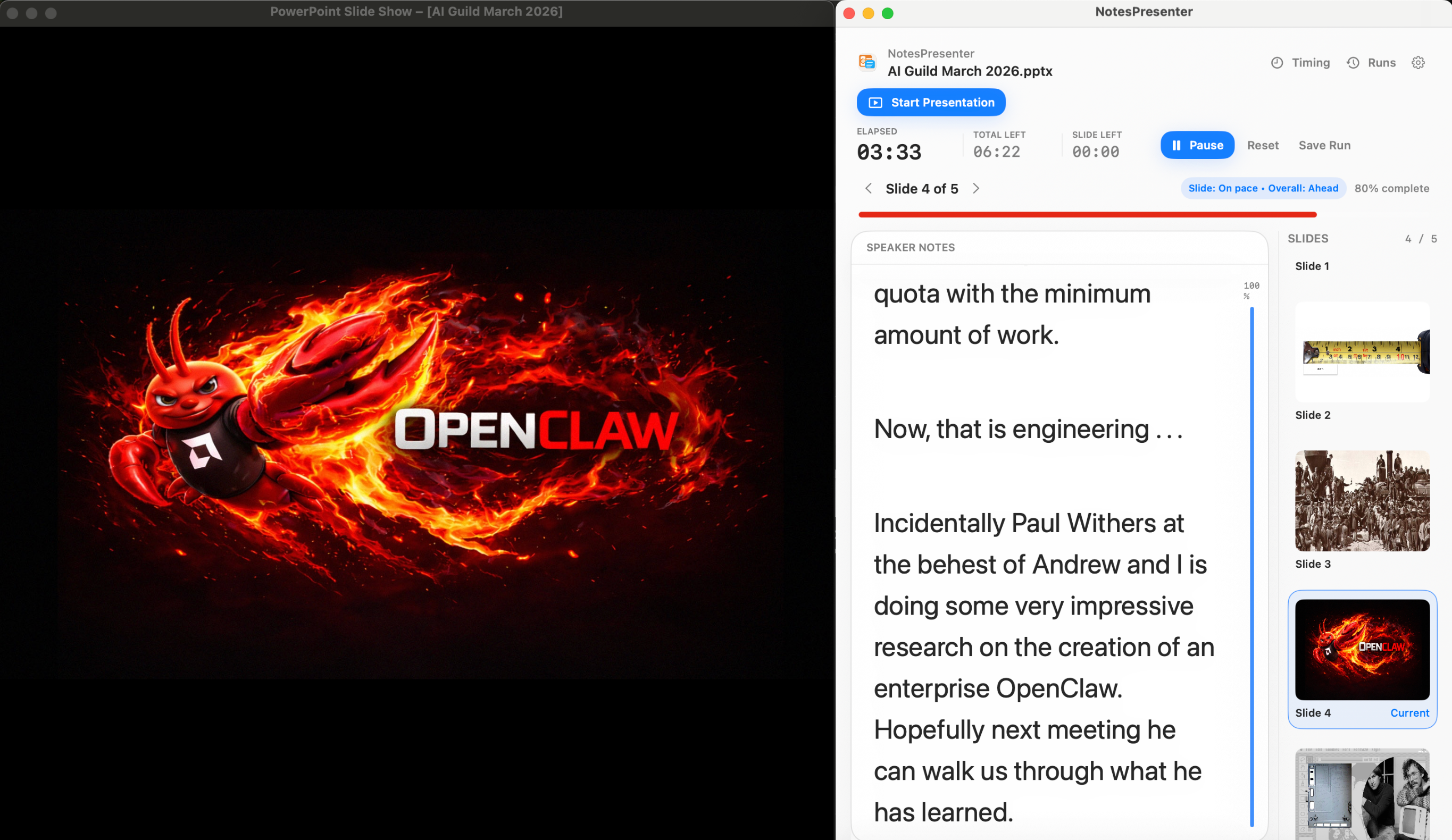Screen dimensions: 1452x840
Task: Open the Timing panel
Action: point(1300,62)
